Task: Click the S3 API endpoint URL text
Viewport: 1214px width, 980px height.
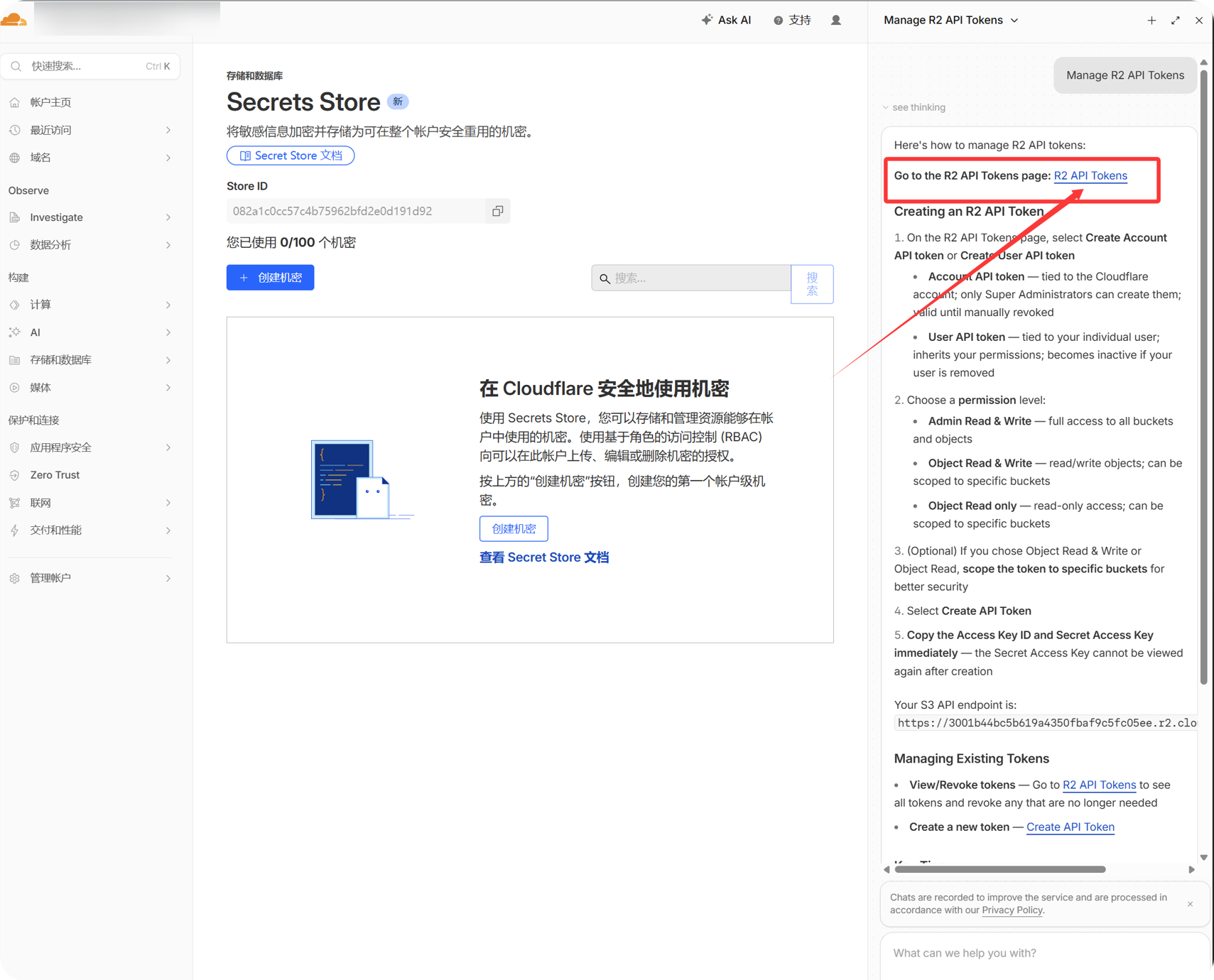Action: 1046,724
